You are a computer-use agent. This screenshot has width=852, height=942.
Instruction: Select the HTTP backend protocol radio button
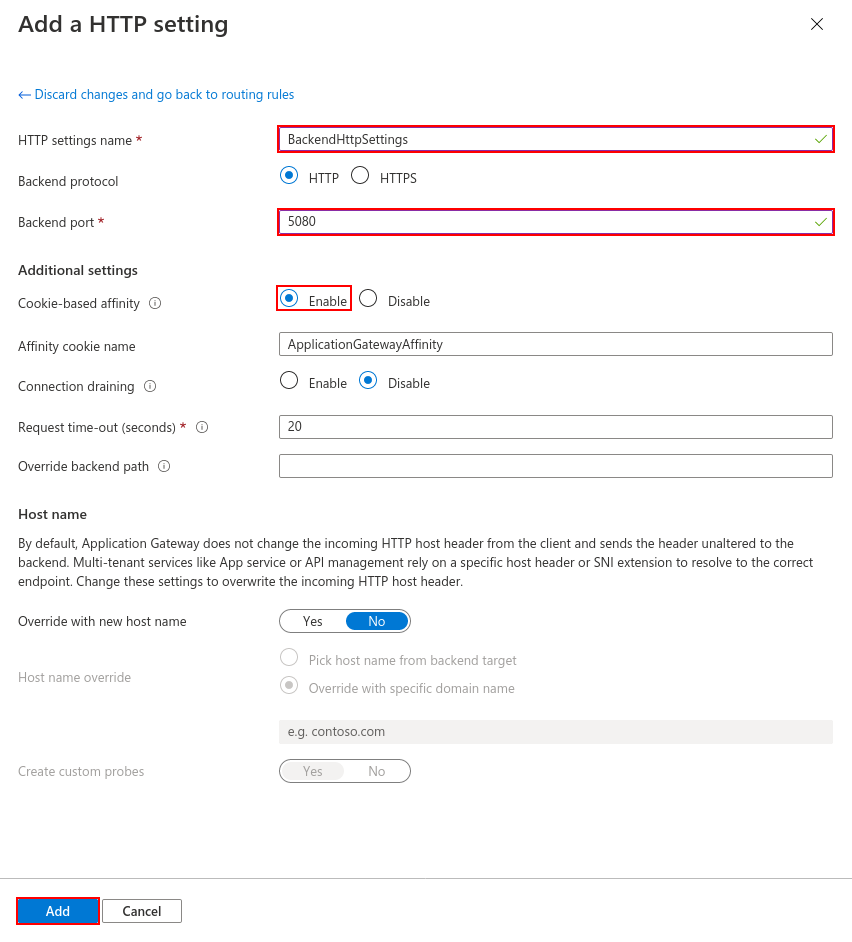coord(289,175)
